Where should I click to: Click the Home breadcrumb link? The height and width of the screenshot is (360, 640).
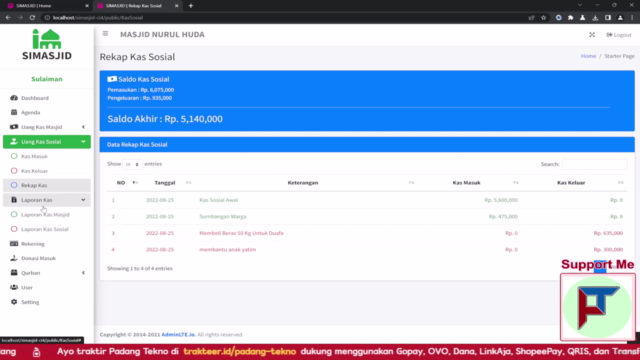click(588, 56)
